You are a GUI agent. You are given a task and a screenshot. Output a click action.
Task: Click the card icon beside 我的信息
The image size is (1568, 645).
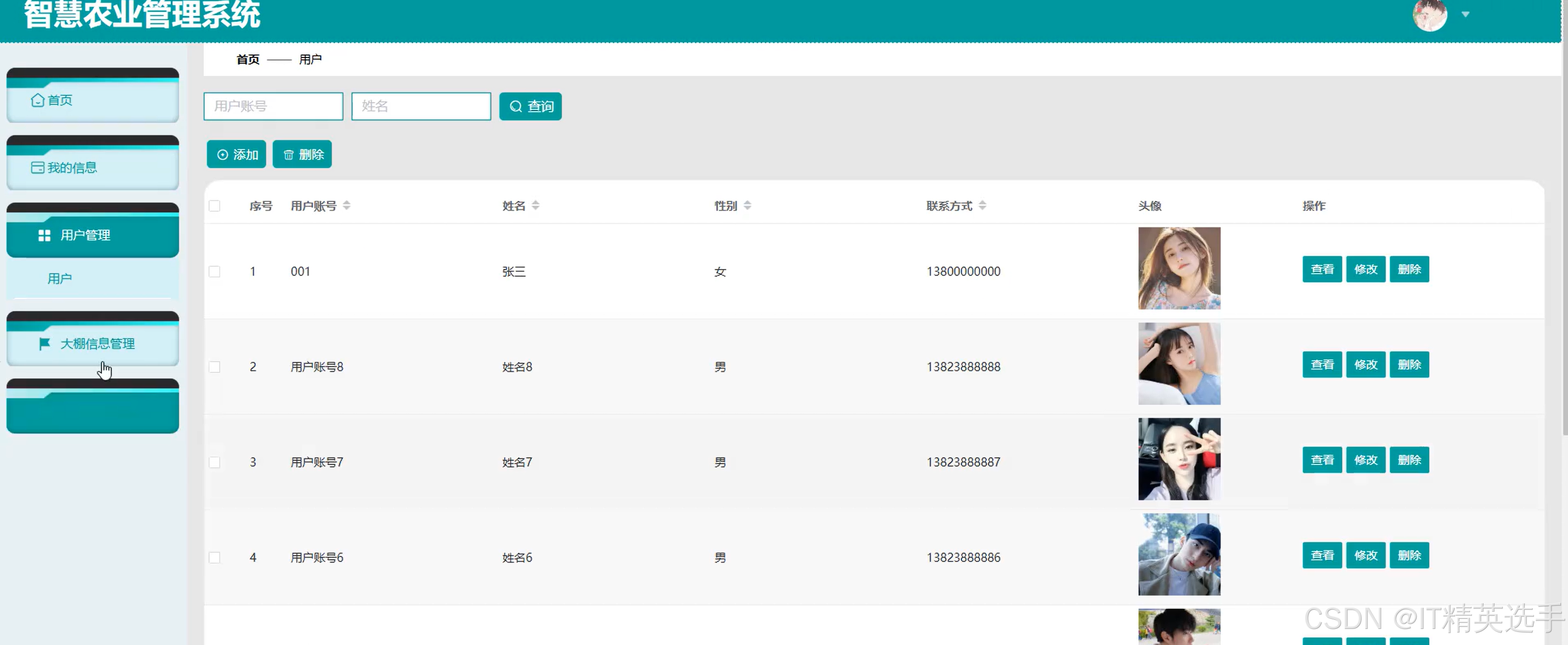click(38, 168)
